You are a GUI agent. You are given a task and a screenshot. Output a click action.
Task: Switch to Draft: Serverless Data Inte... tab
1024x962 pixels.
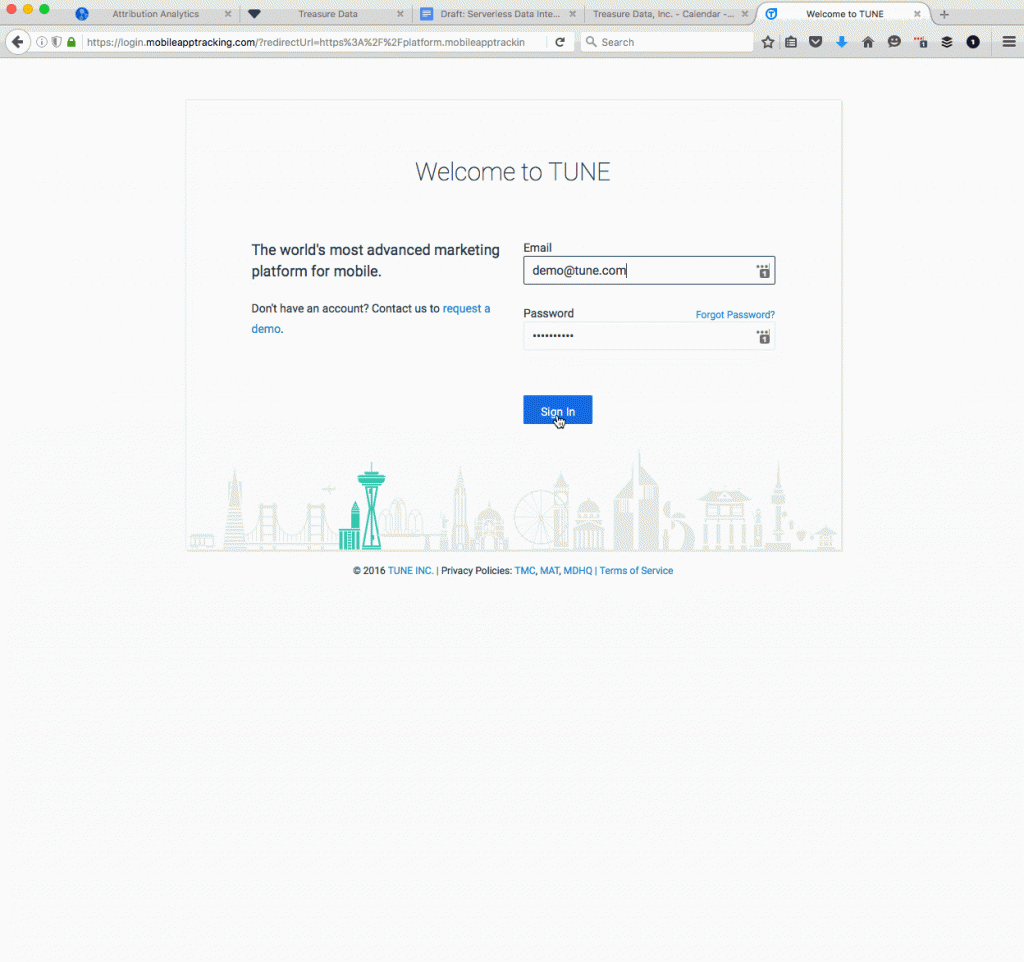tap(500, 14)
